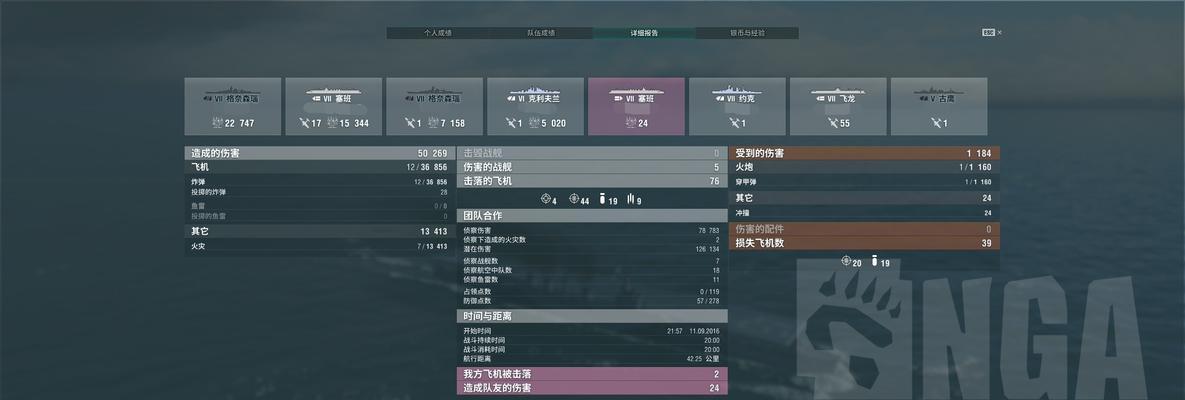The image size is (1185, 400).
Task: Collapse the 造成的伤害 section header
Action: [x=320, y=153]
